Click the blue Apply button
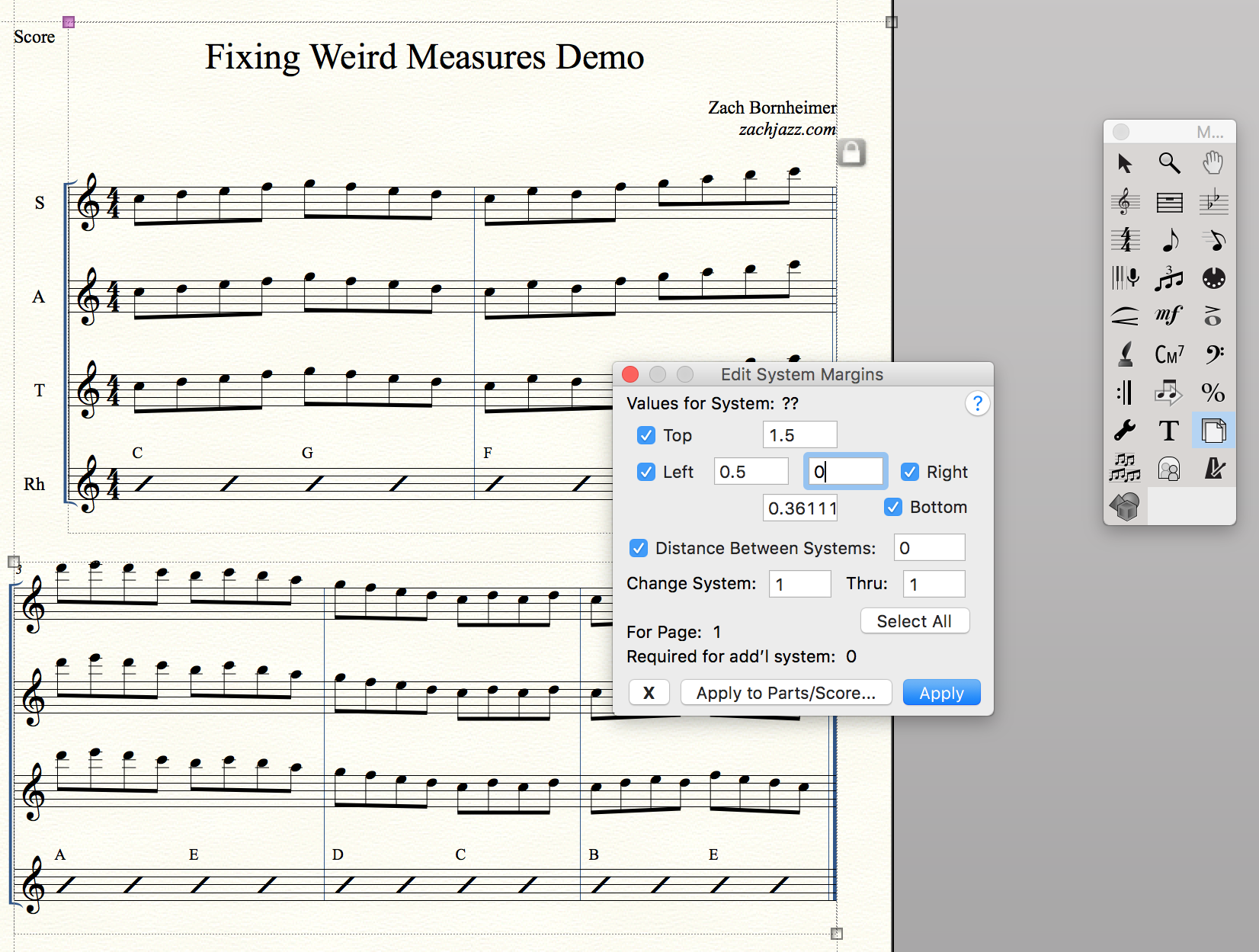Screen dimensions: 1259x952 click(x=941, y=693)
